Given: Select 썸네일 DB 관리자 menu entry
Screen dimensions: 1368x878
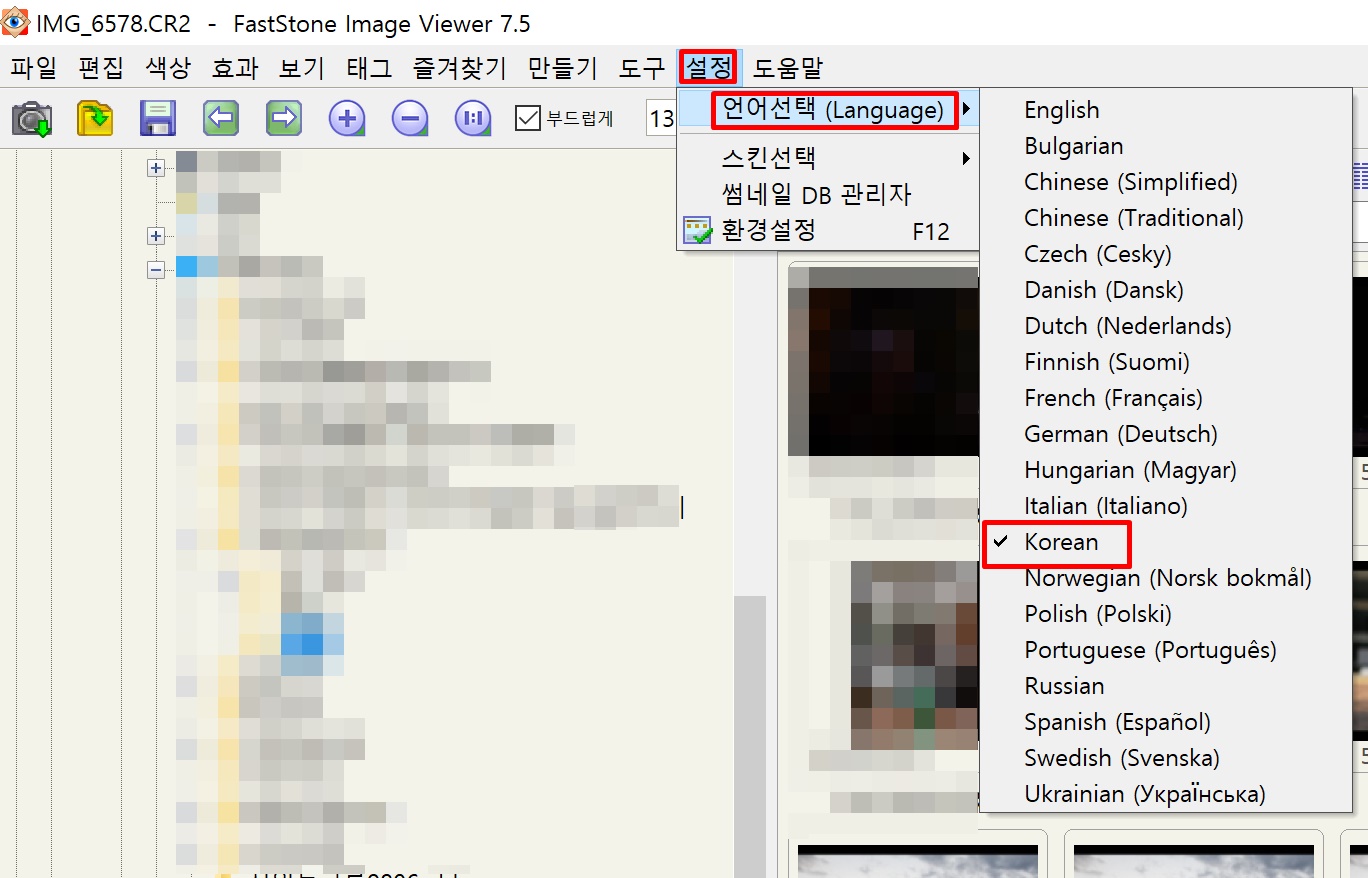Looking at the screenshot, I should pyautogui.click(x=827, y=194).
